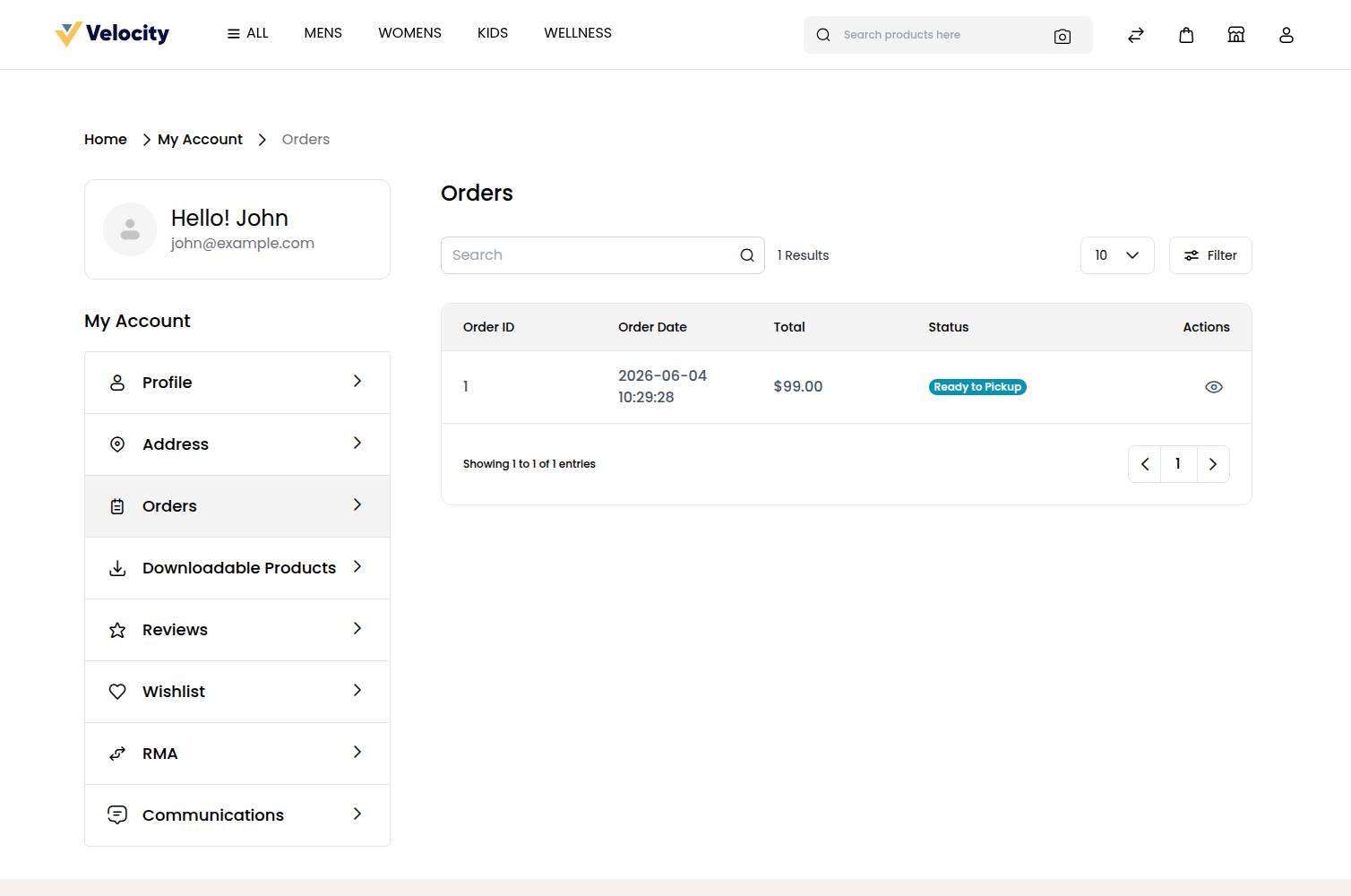This screenshot has width=1351, height=896.
Task: Open the Reviews sidebar label
Action: [175, 630]
